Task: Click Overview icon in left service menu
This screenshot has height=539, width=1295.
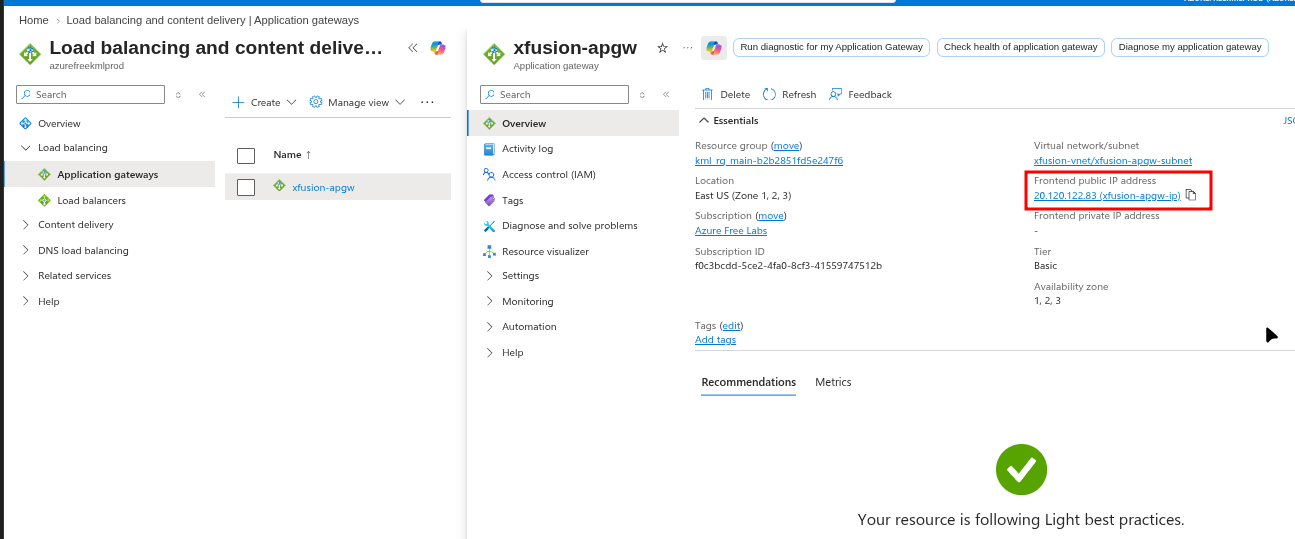Action: pos(26,123)
